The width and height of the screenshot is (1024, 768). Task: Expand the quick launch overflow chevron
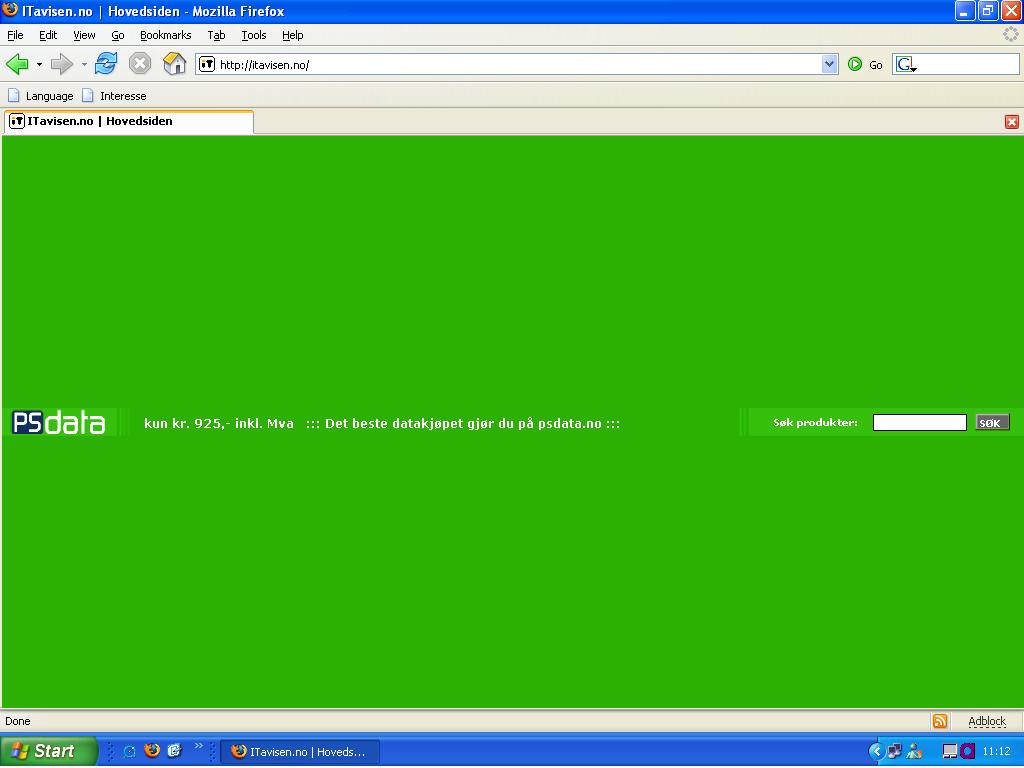[x=199, y=746]
